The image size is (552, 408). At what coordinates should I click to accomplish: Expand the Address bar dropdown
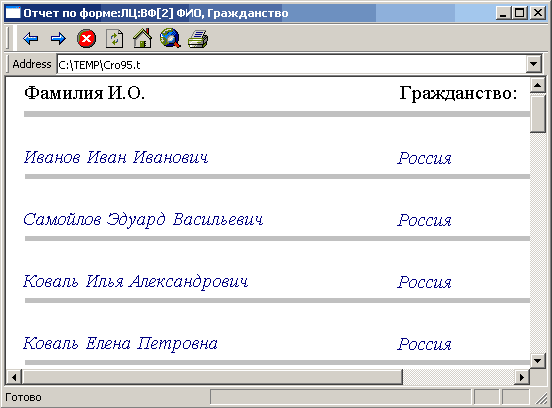coord(534,64)
